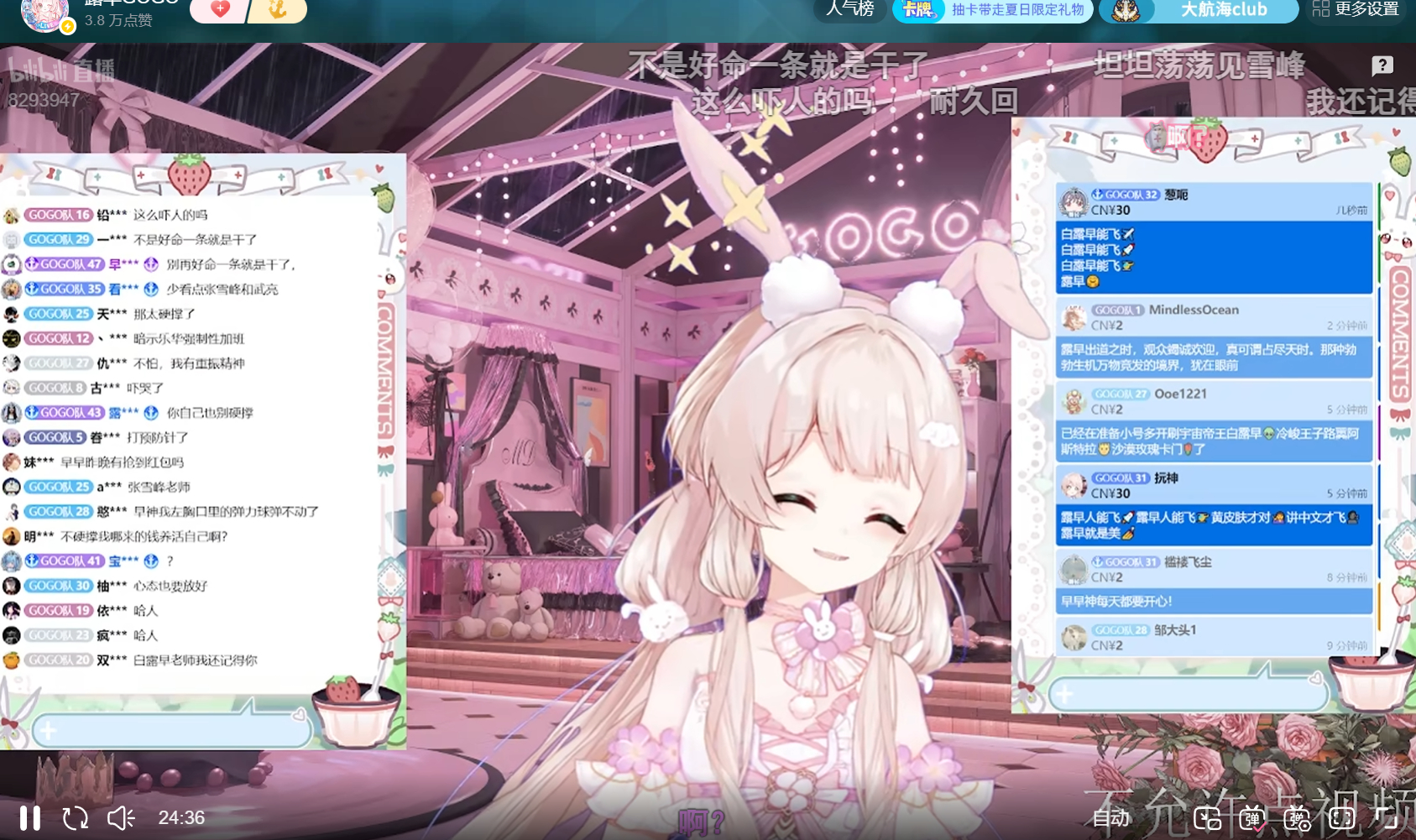1416x840 pixels.
Task: Open 更多设置 more settings
Action: [1356, 9]
